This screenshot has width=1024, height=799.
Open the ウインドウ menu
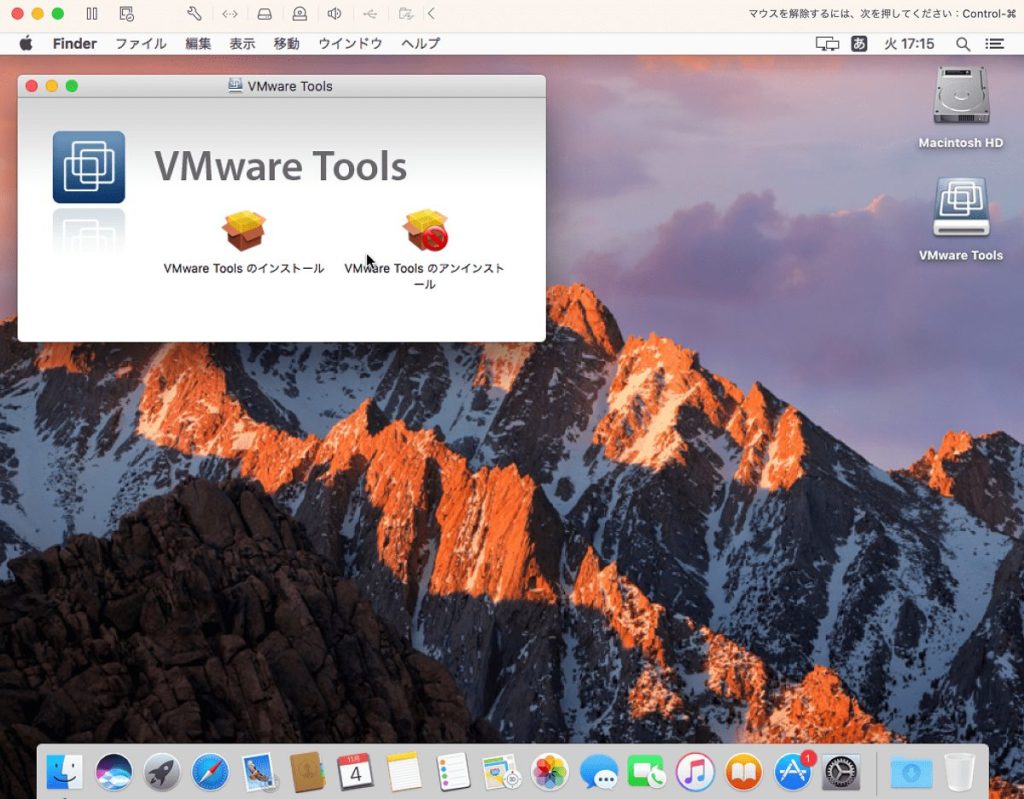pos(350,44)
